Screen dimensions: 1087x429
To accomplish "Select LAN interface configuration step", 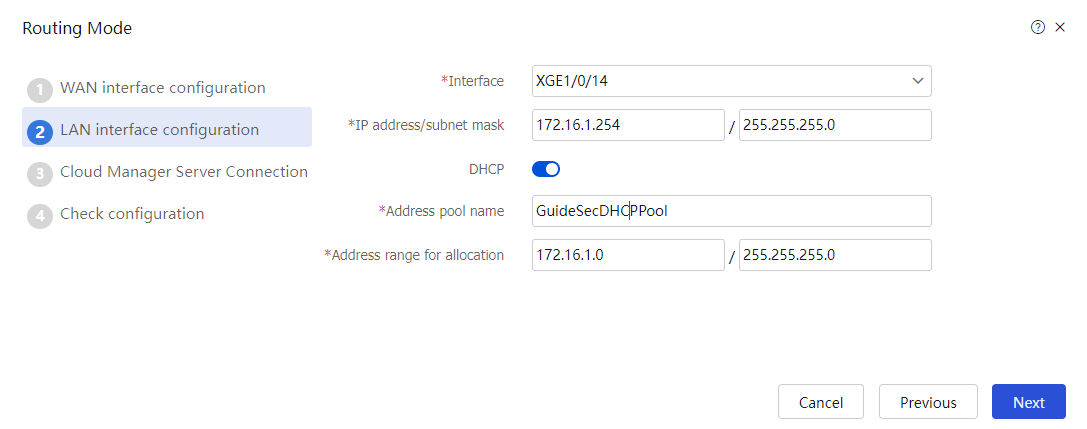I will 159,130.
